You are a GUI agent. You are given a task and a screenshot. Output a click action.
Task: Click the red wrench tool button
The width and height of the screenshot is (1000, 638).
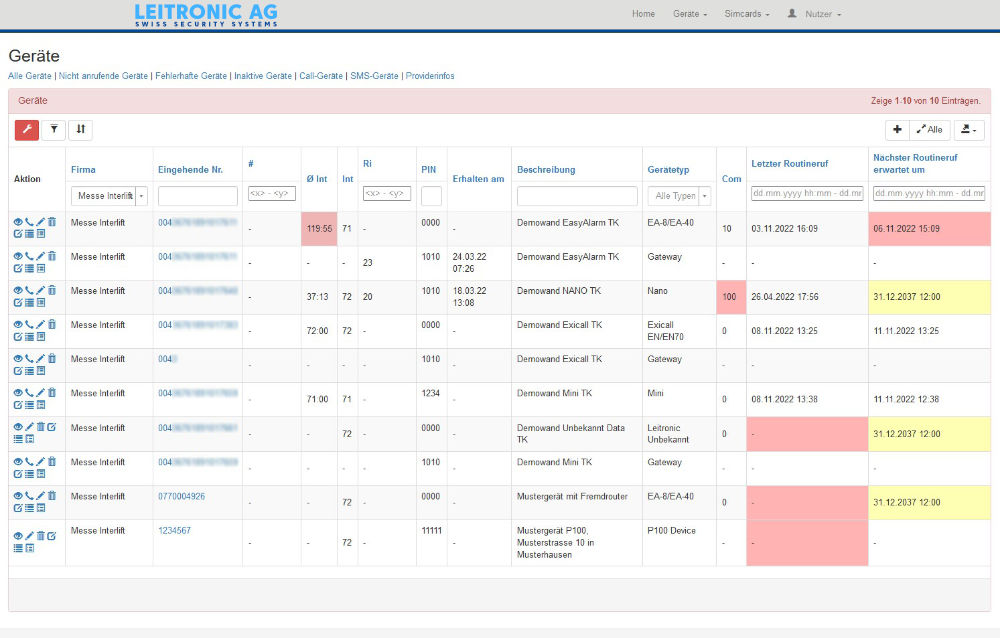[x=27, y=129]
